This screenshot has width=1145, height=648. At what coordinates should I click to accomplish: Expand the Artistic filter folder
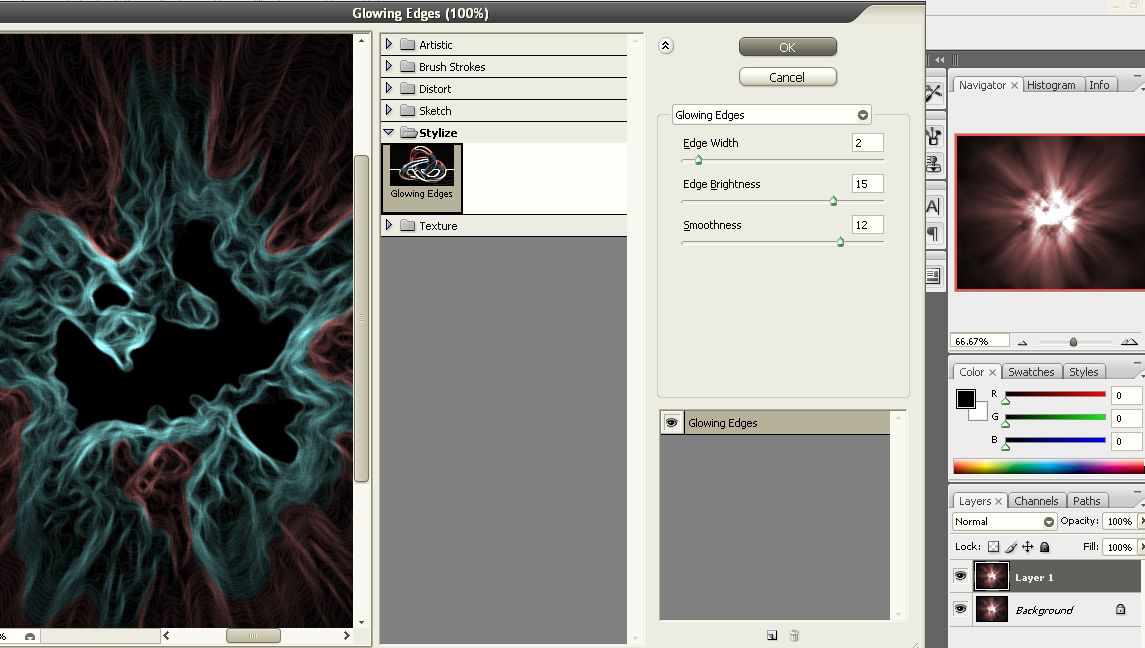tap(389, 45)
